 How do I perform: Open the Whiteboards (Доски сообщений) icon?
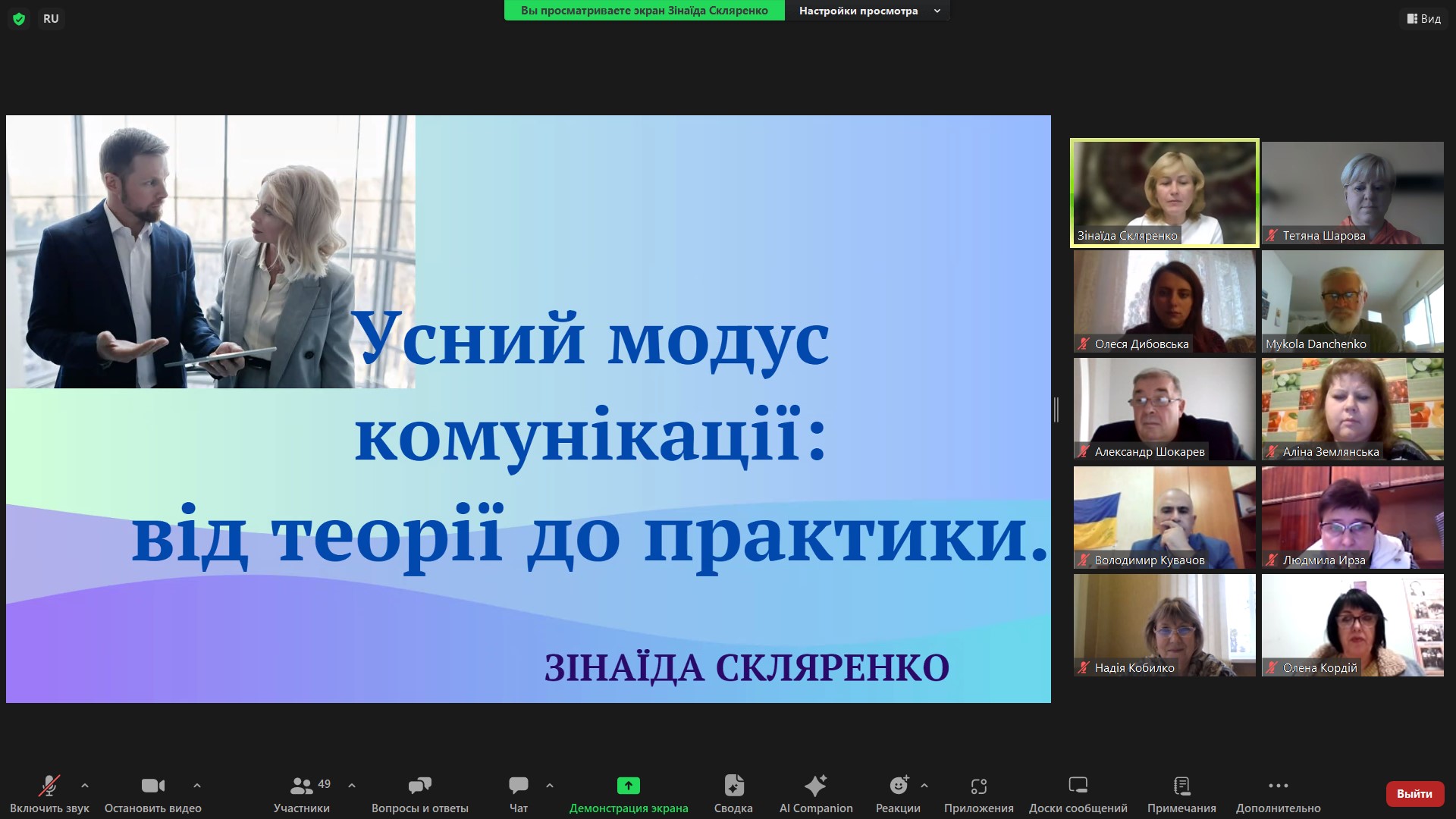pos(1078,786)
